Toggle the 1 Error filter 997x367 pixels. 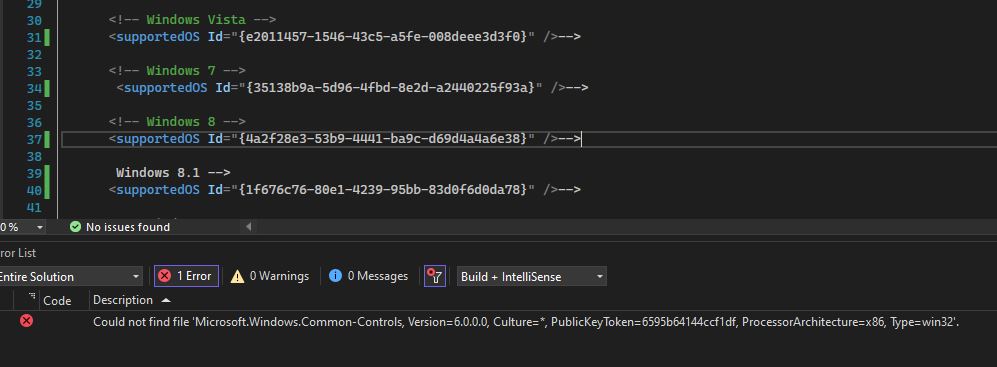(x=186, y=276)
